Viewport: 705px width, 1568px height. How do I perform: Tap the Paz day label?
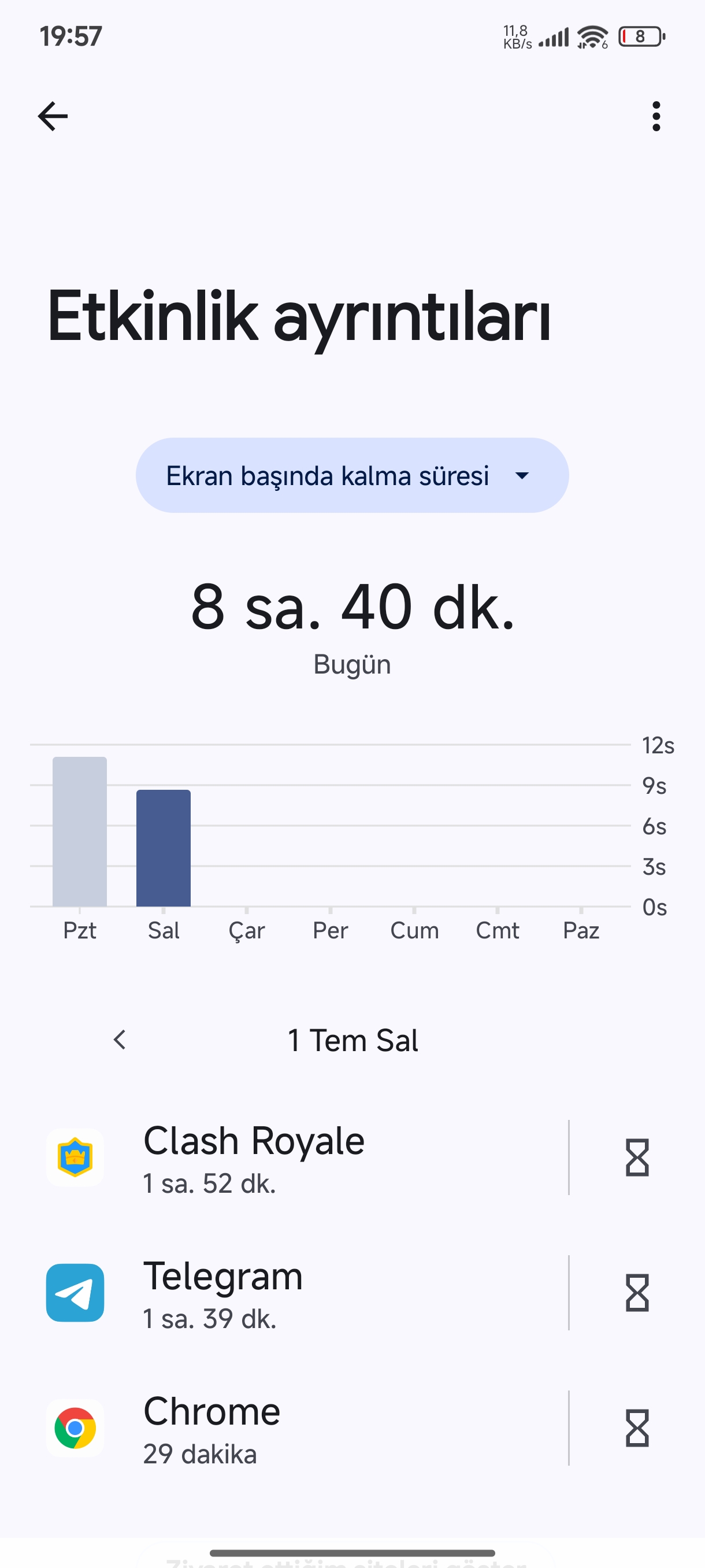click(581, 931)
